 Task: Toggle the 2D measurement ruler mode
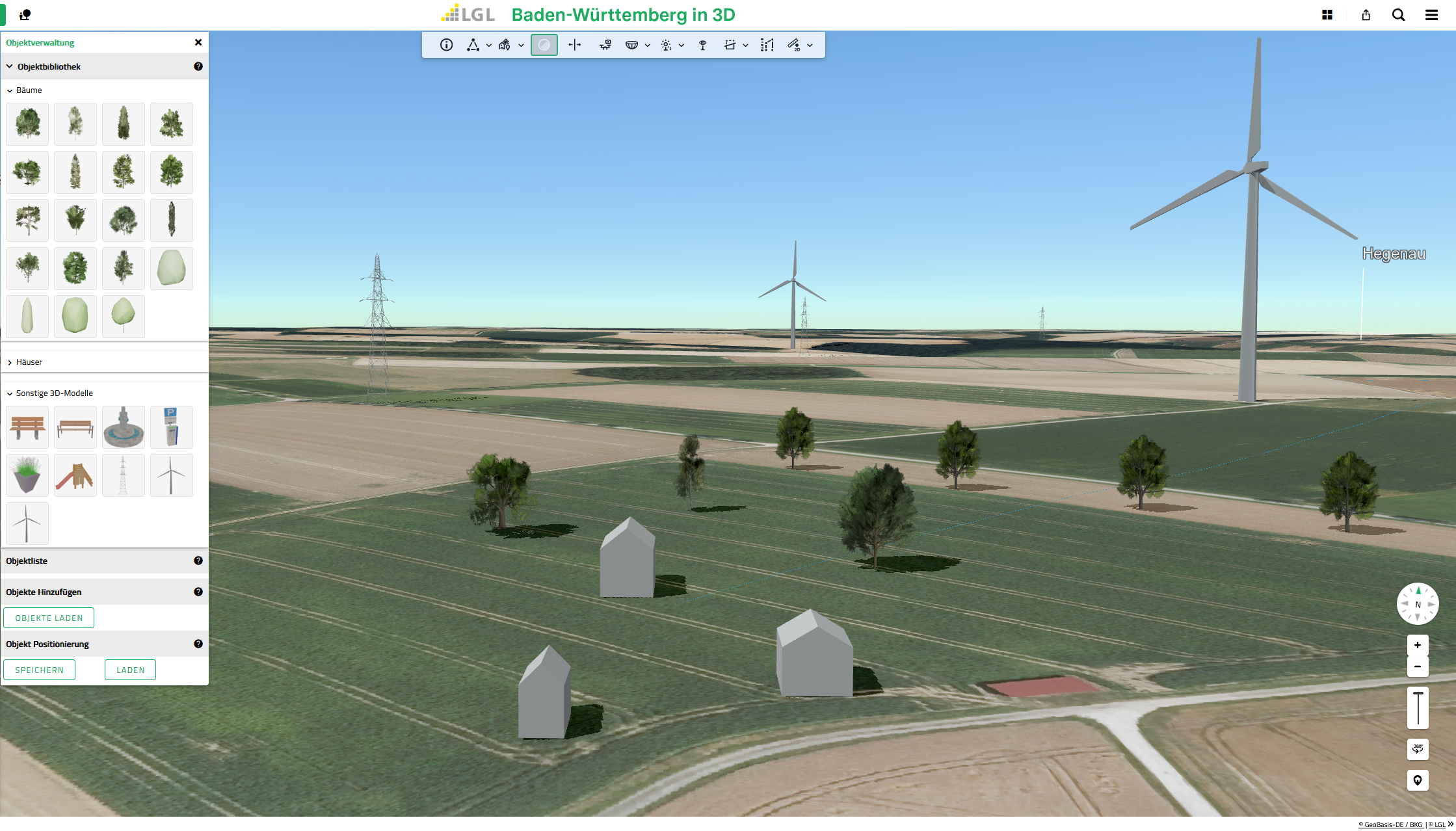(795, 44)
